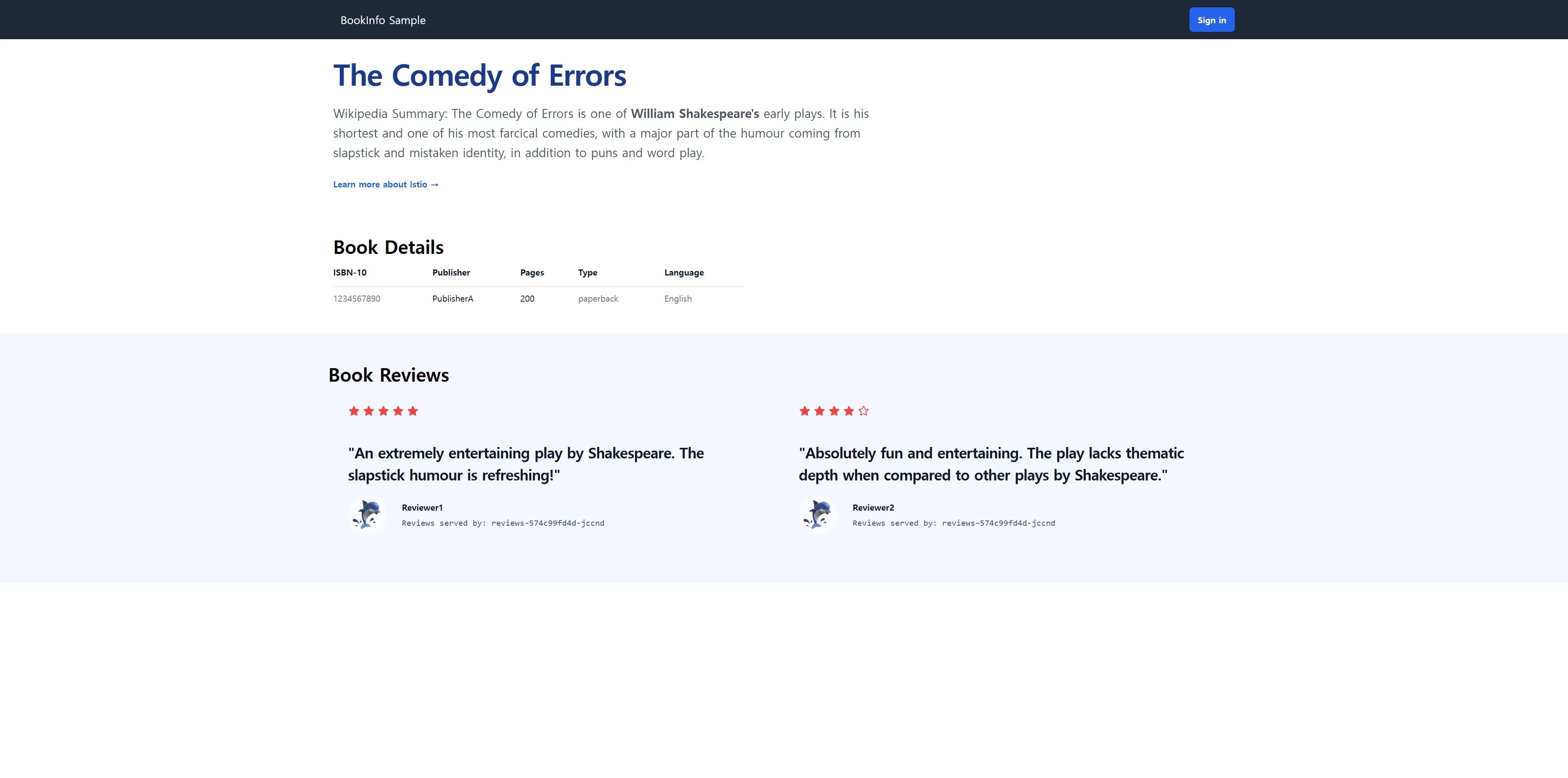Image resolution: width=1568 pixels, height=778 pixels.
Task: Select the ISBN value 1234567890
Action: tap(357, 299)
